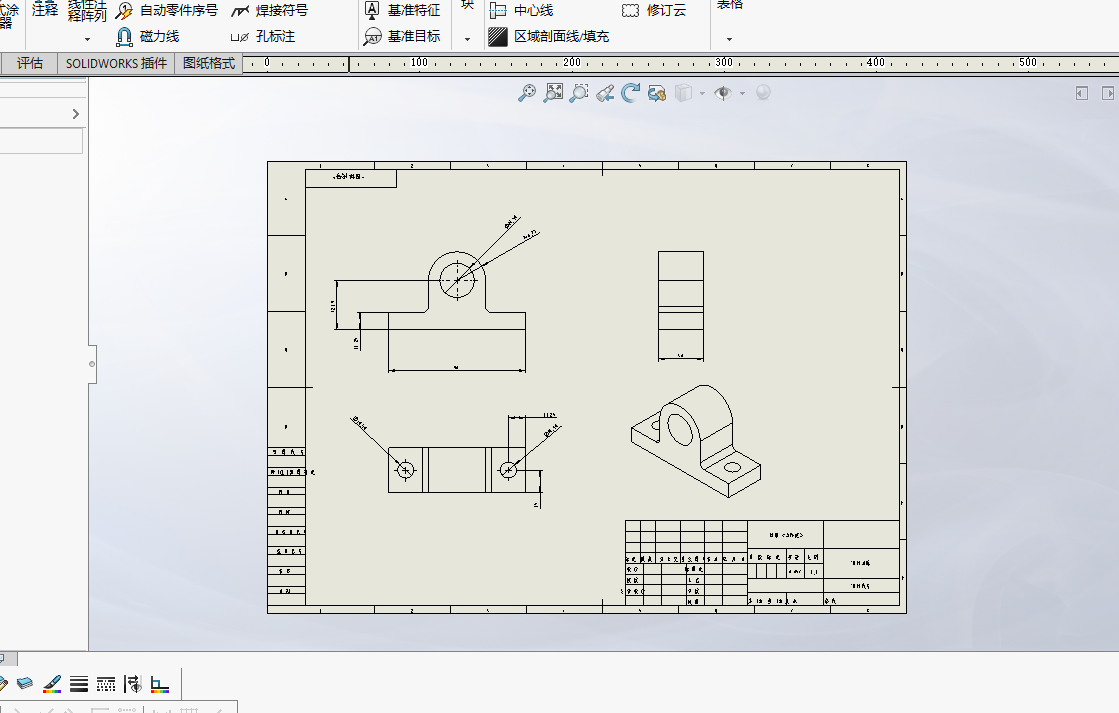The width and height of the screenshot is (1119, 713).
Task: Click the Magnetic Line (磁力线) icon
Action: point(124,36)
